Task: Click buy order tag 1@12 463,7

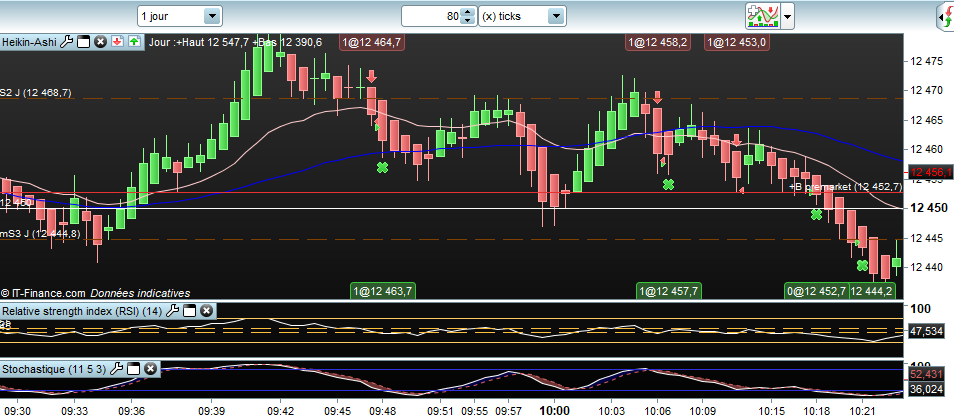Action: 383,291
